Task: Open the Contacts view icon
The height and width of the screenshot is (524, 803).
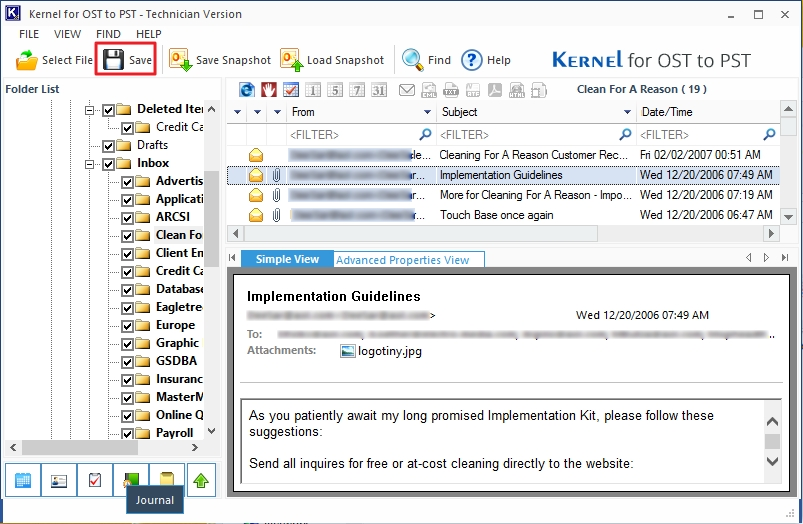Action: (57, 480)
